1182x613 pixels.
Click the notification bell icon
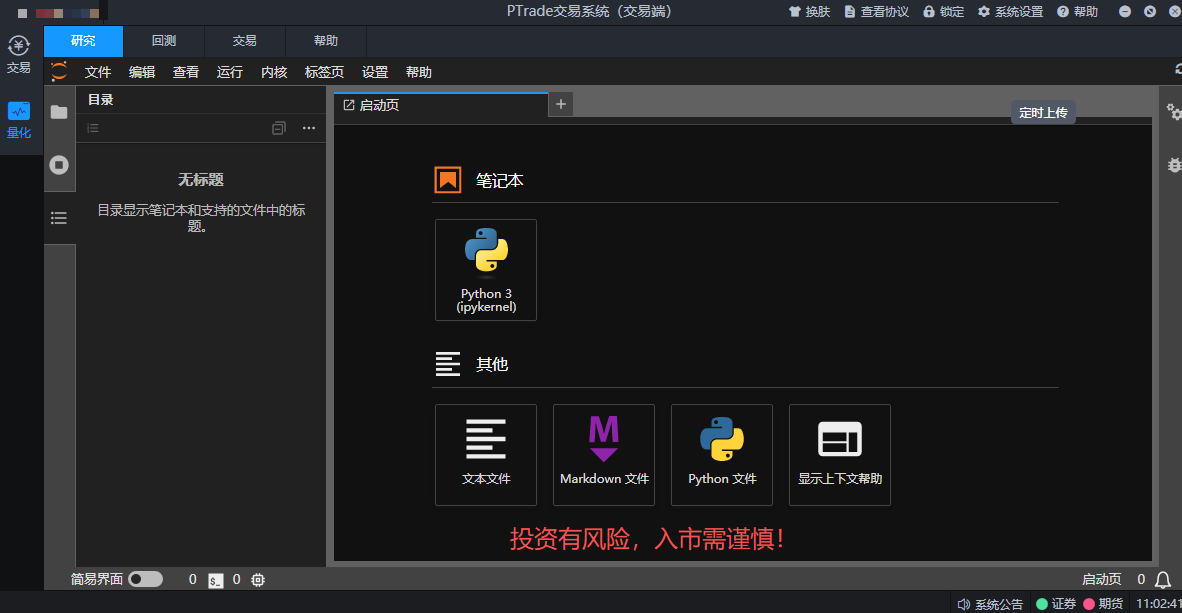coord(1163,580)
